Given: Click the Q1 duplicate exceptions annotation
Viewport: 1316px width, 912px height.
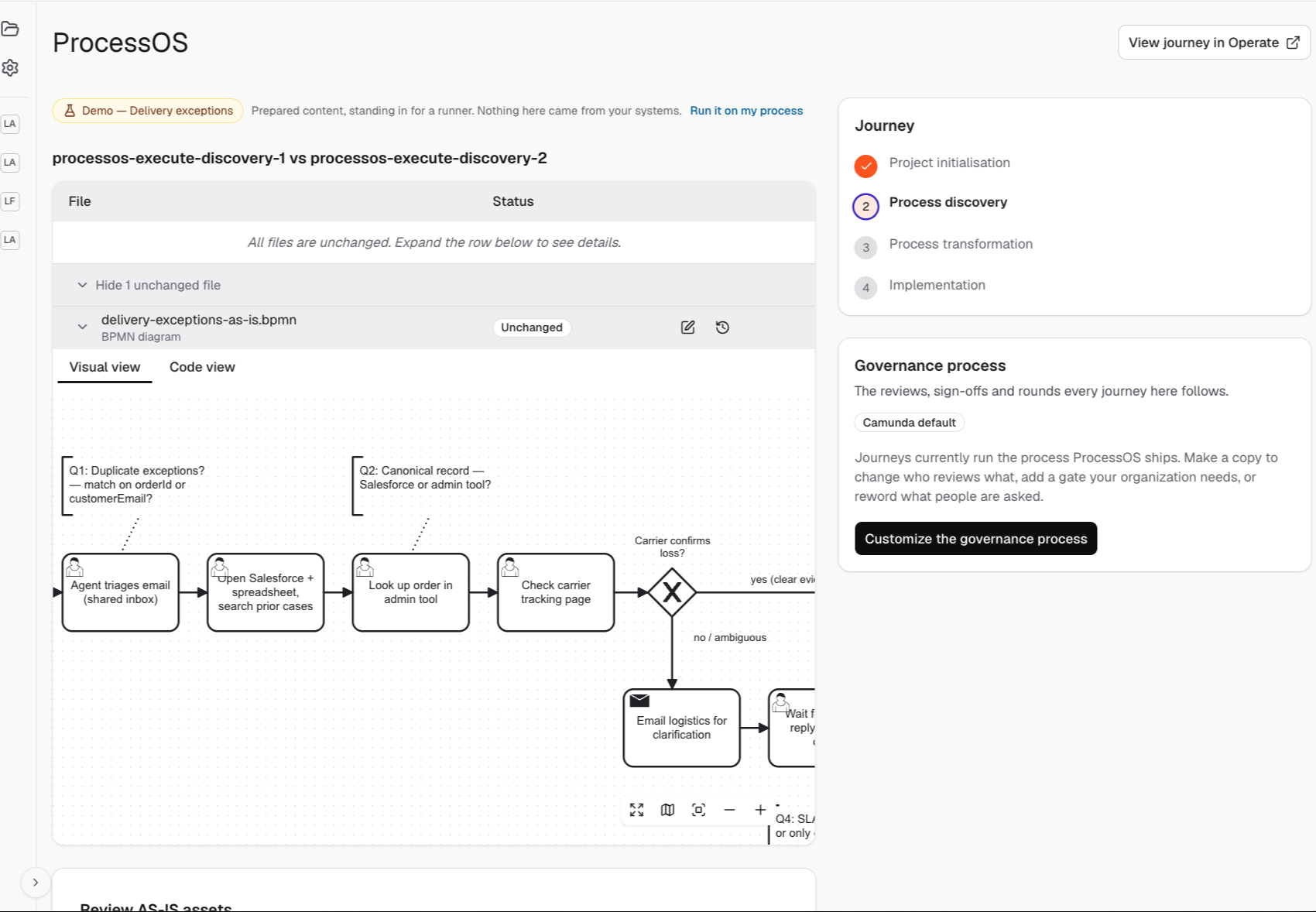Looking at the screenshot, I should 133,485.
